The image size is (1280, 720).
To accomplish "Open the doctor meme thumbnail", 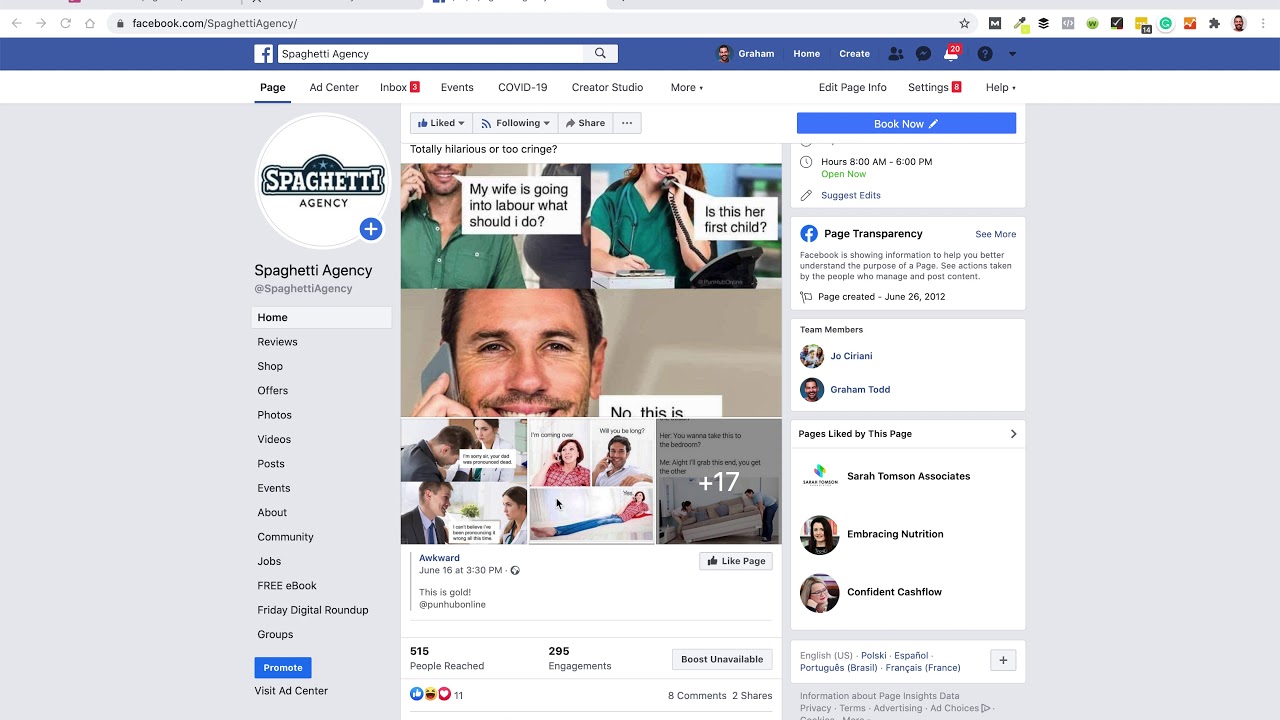I will click(464, 482).
